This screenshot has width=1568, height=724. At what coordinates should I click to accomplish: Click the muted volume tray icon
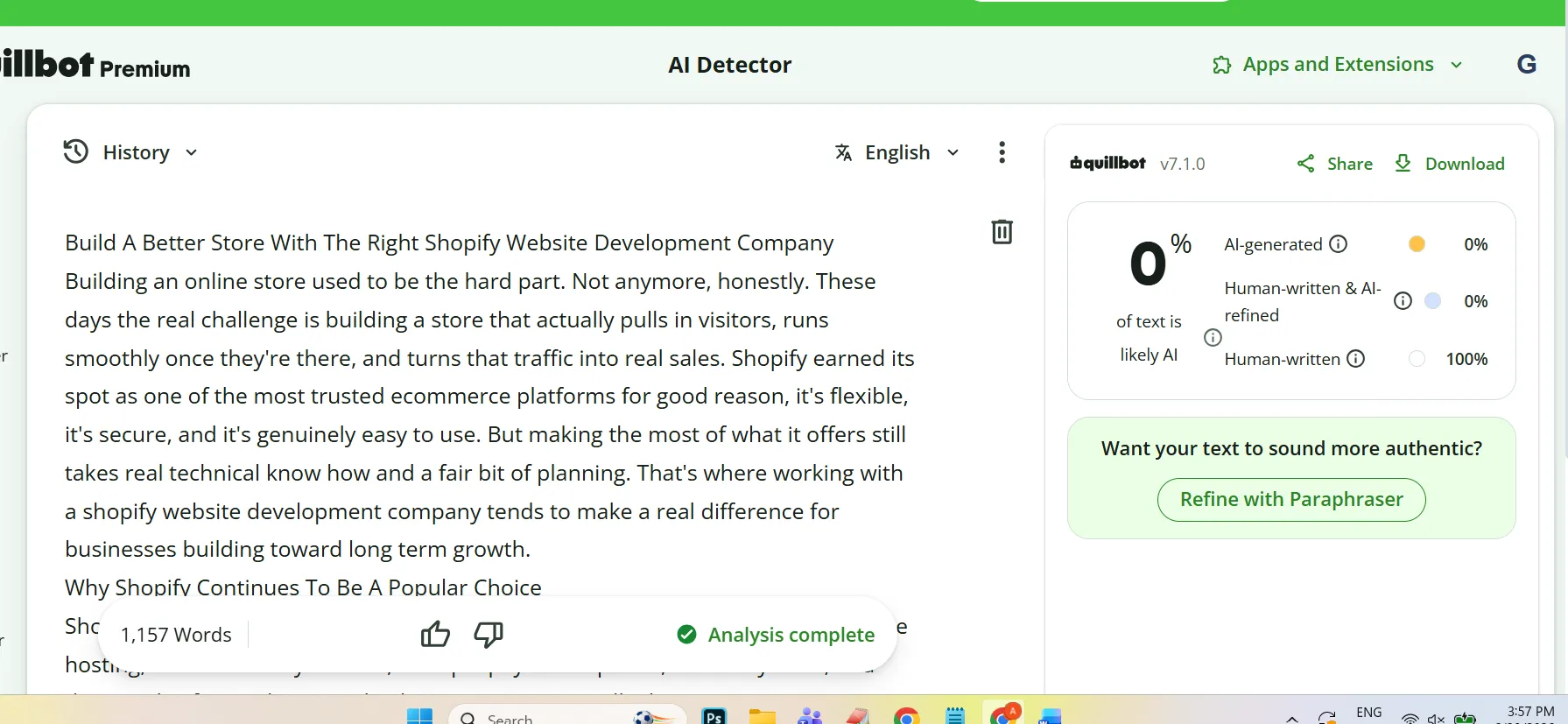[x=1436, y=719]
